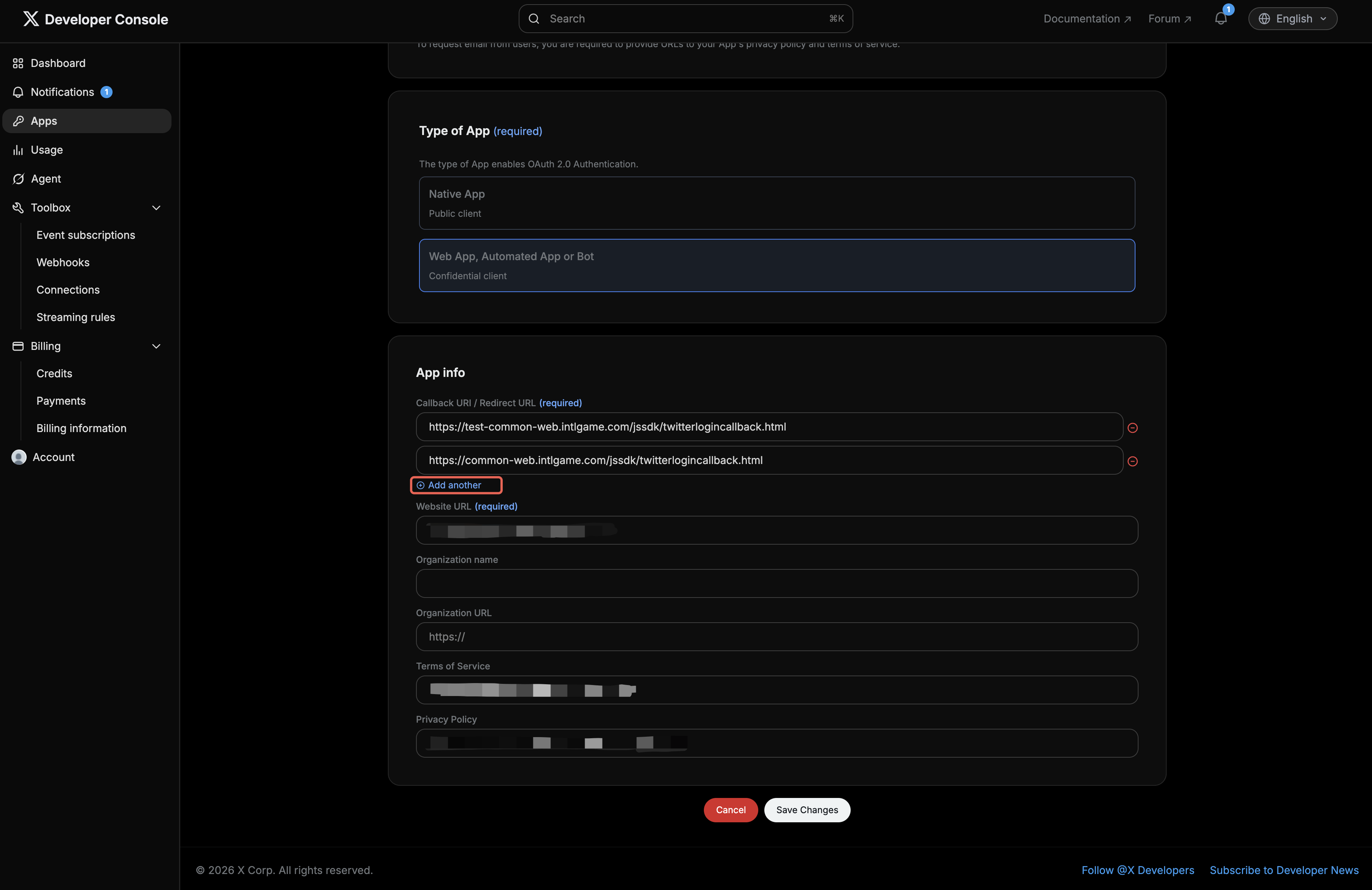
Task: Click the Usage bar chart icon
Action: 18,150
